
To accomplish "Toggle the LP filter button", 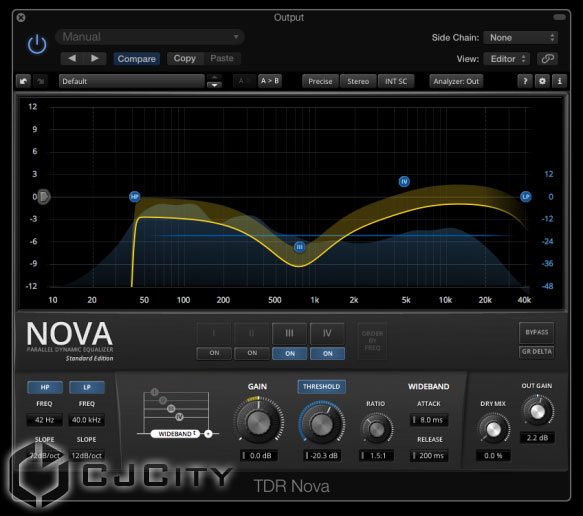I will pos(87,387).
